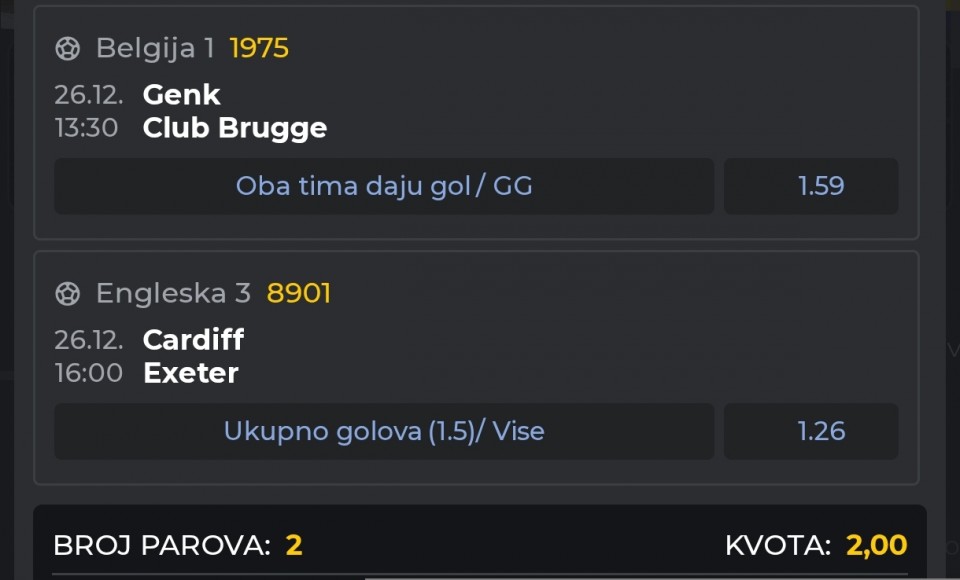
Task: Click the soccer ball icon beside Belgija 1
Action: click(67, 48)
